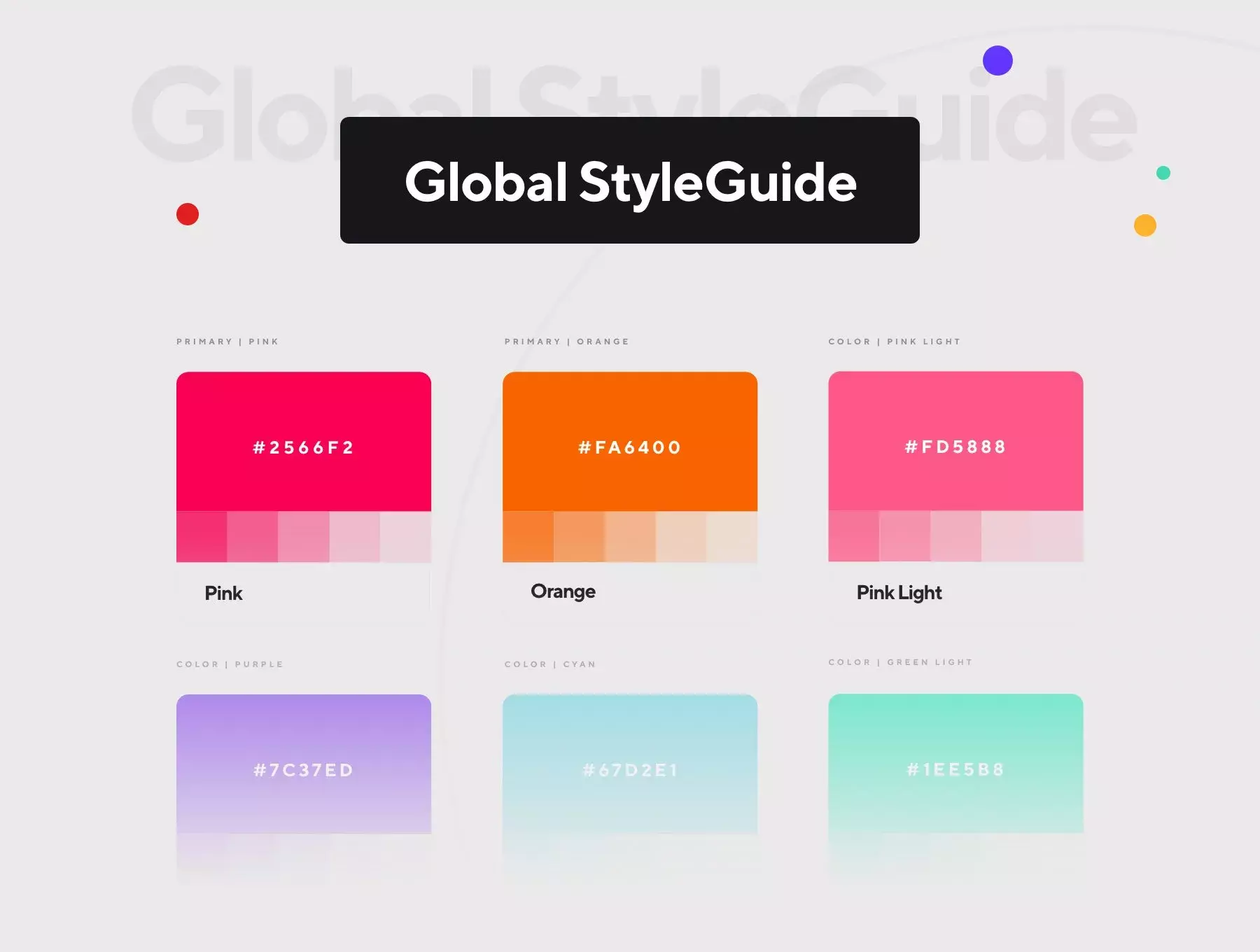Click the "COLOR | PURPLE" heading
Image resolution: width=1260 pixels, height=952 pixels.
(230, 664)
